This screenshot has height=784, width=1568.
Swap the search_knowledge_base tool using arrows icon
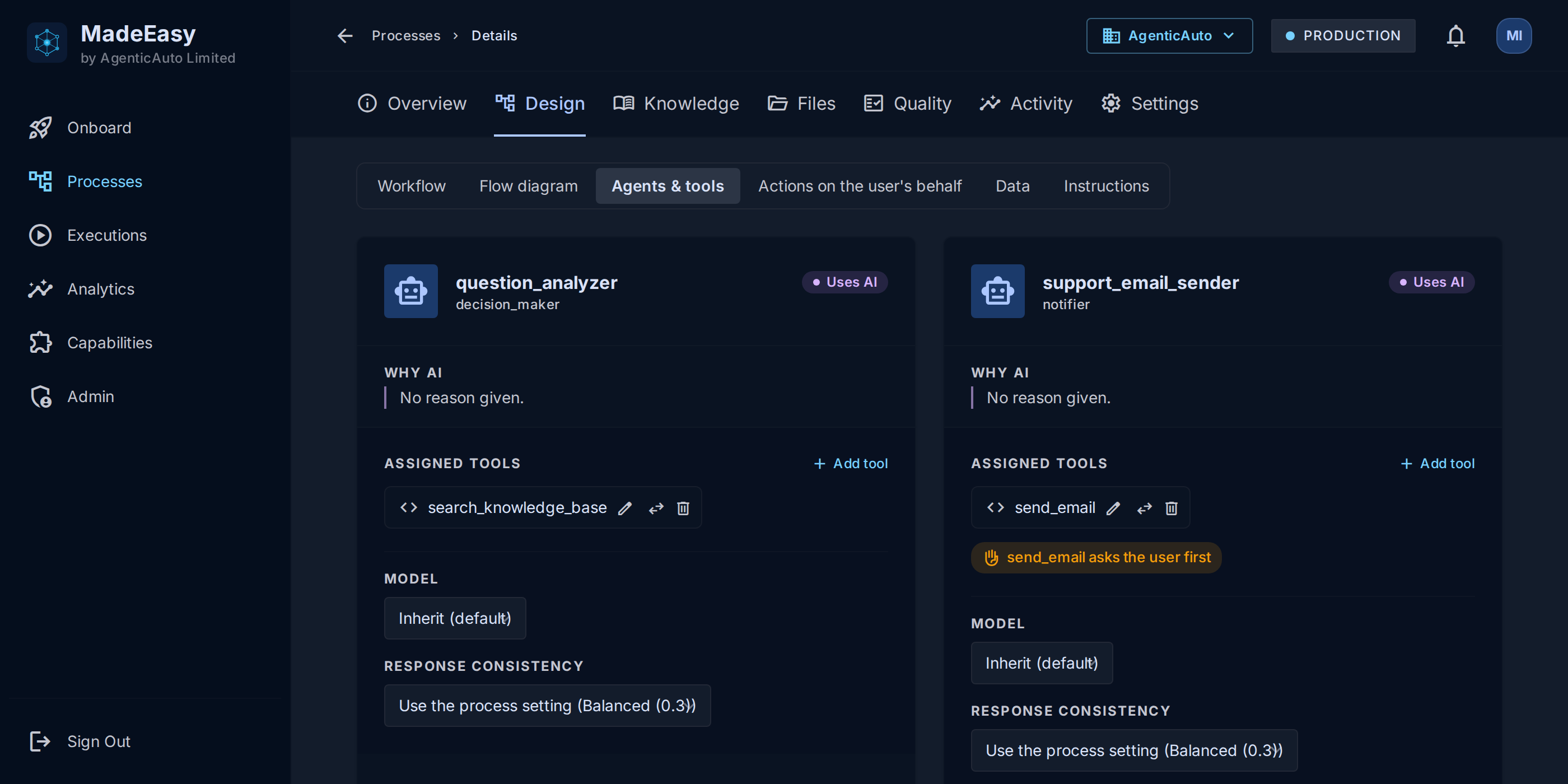click(656, 508)
